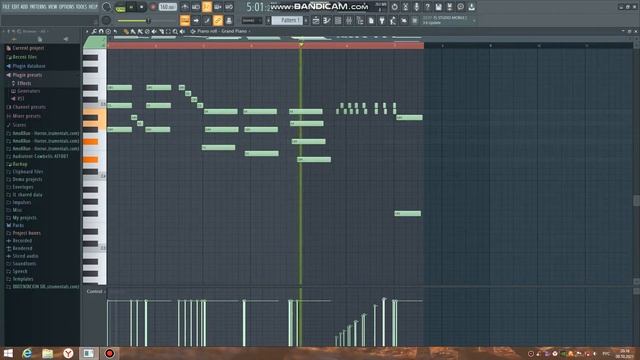Click the record button
The height and width of the screenshot is (360, 640).
(153, 7)
